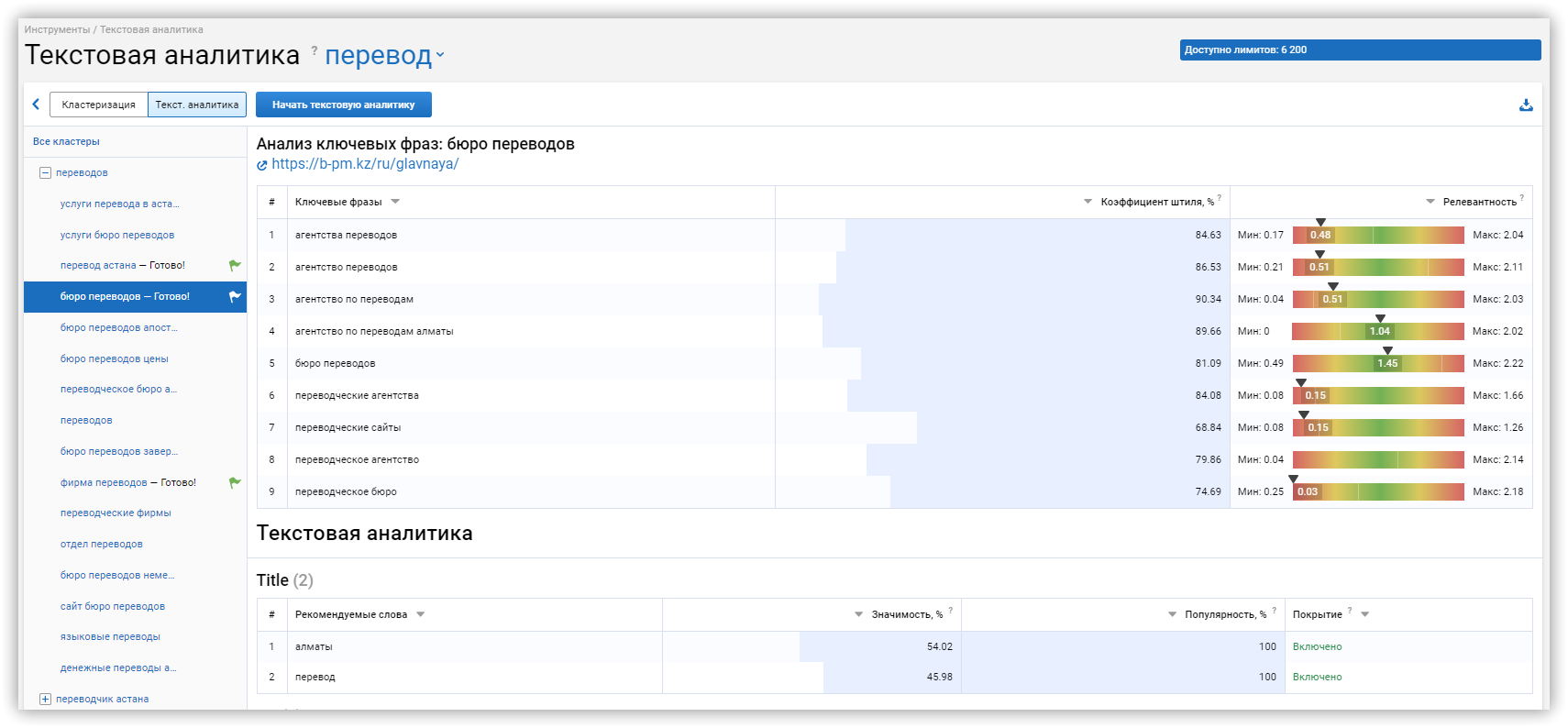The width and height of the screenshot is (1568, 728).
Task: Expand the переводчик астана cluster node
Action: pos(45,699)
